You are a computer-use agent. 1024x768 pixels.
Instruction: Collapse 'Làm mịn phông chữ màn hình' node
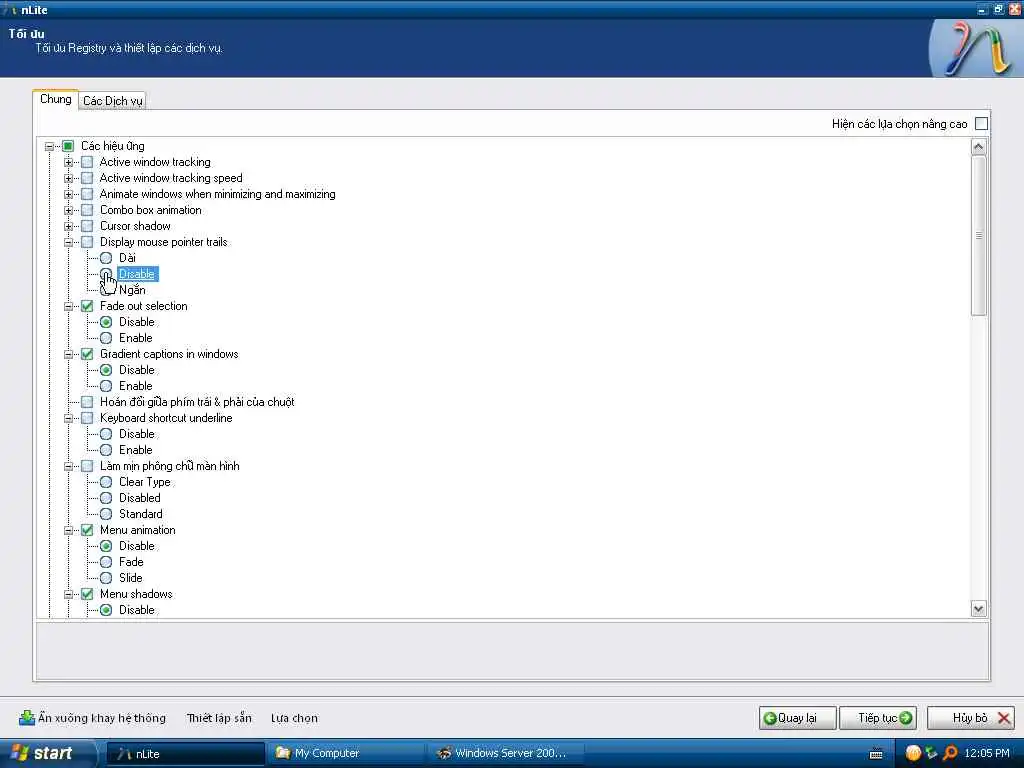(68, 466)
